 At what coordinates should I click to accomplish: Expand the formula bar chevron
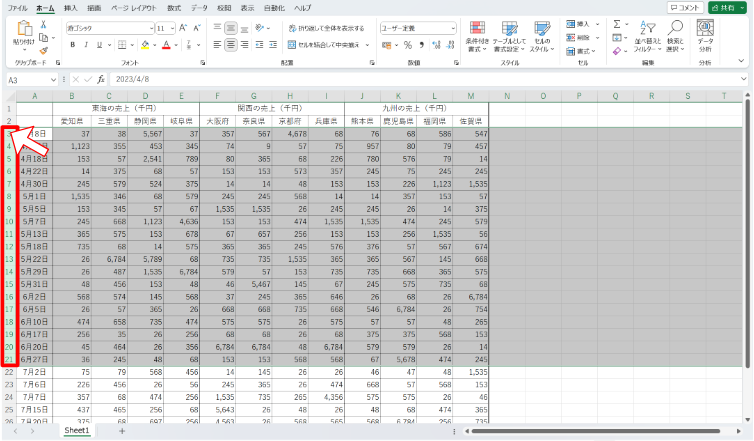click(x=743, y=79)
